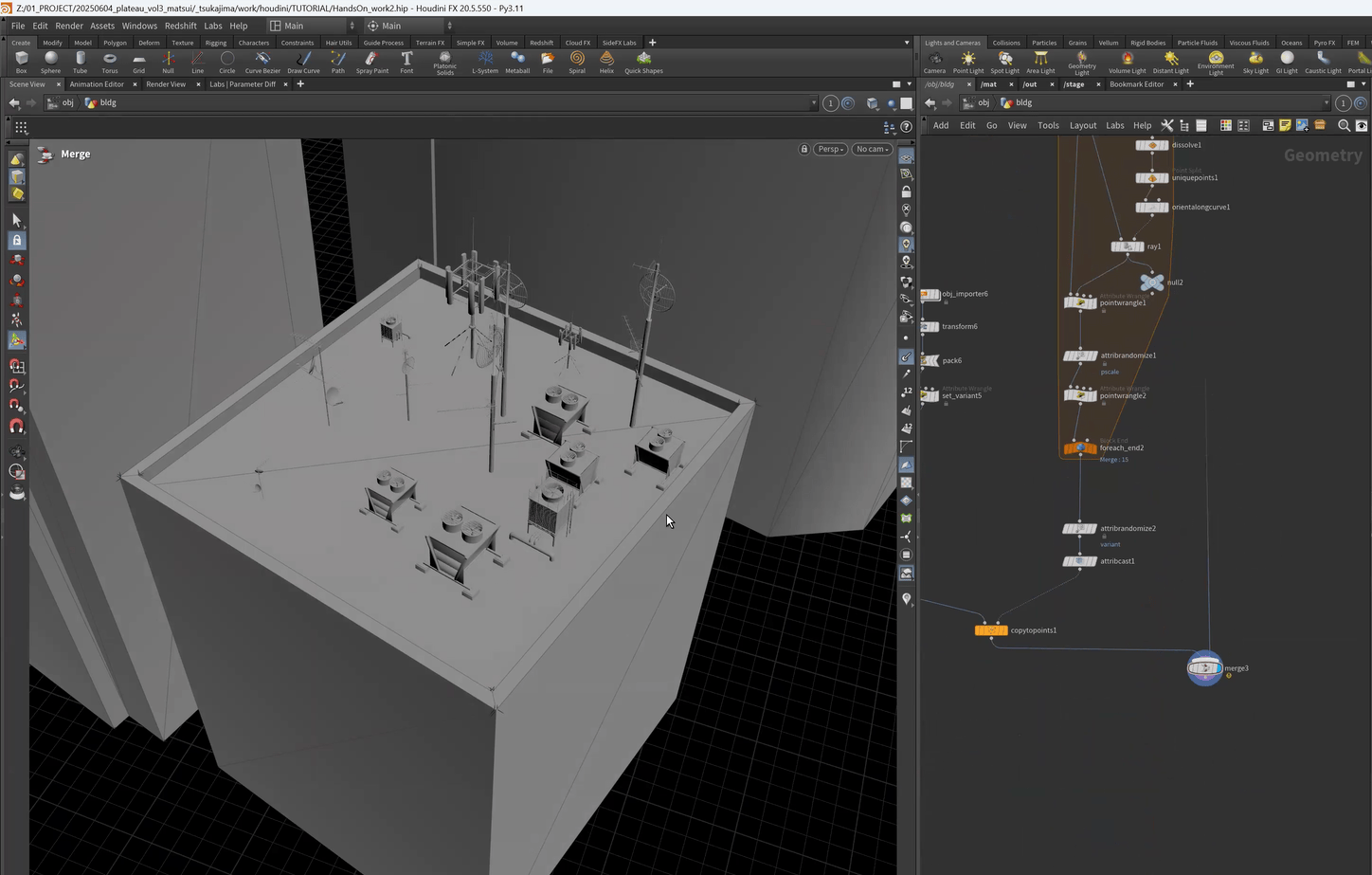Screen dimensions: 1372x875
Task: Open the Persp viewport dropdown
Action: coord(830,149)
